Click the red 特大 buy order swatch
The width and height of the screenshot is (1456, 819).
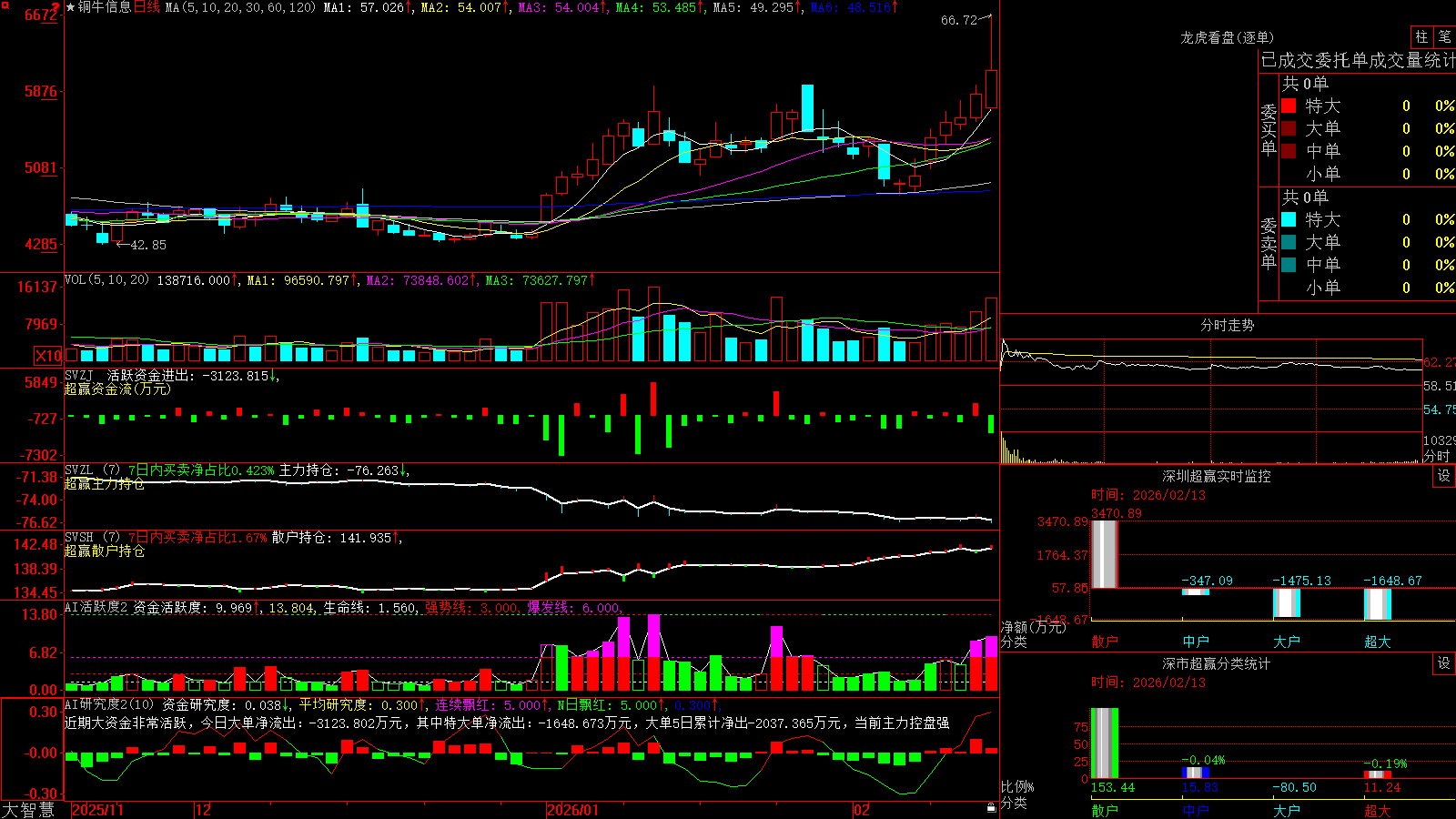click(1289, 106)
